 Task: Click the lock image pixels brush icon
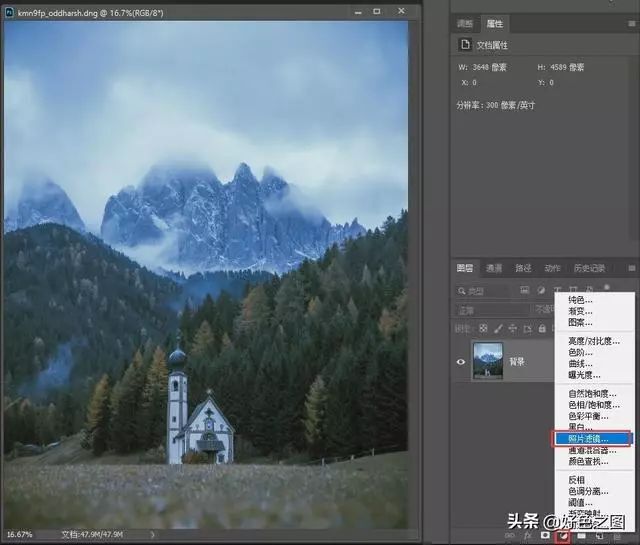point(498,328)
